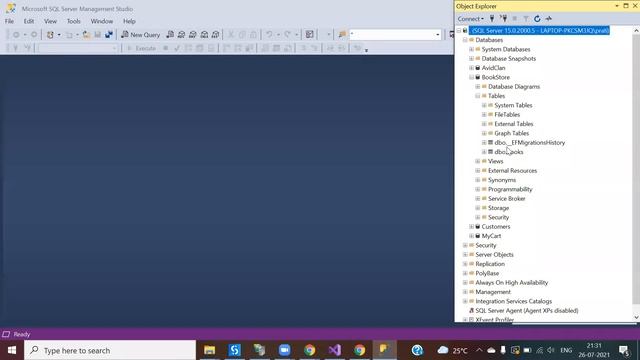The height and width of the screenshot is (360, 640).
Task: Expand the dbo.__EFMigrationsHistory table
Action: [484, 142]
